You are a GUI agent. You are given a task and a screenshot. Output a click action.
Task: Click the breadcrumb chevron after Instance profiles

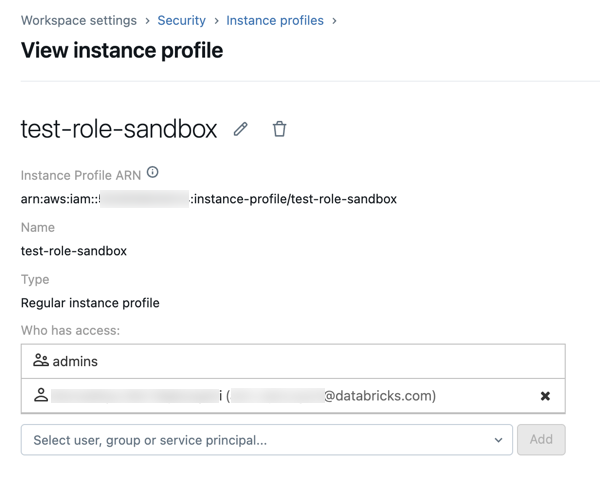pos(334,20)
